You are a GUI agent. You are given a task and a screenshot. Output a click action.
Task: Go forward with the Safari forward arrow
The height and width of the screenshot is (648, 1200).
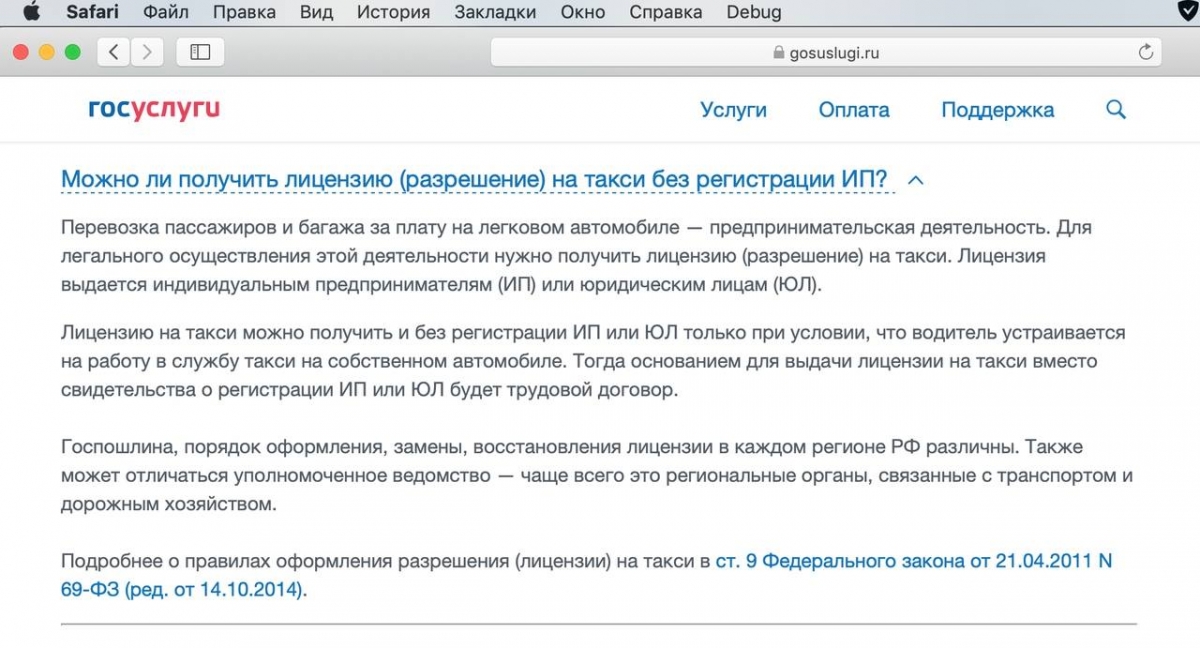147,52
